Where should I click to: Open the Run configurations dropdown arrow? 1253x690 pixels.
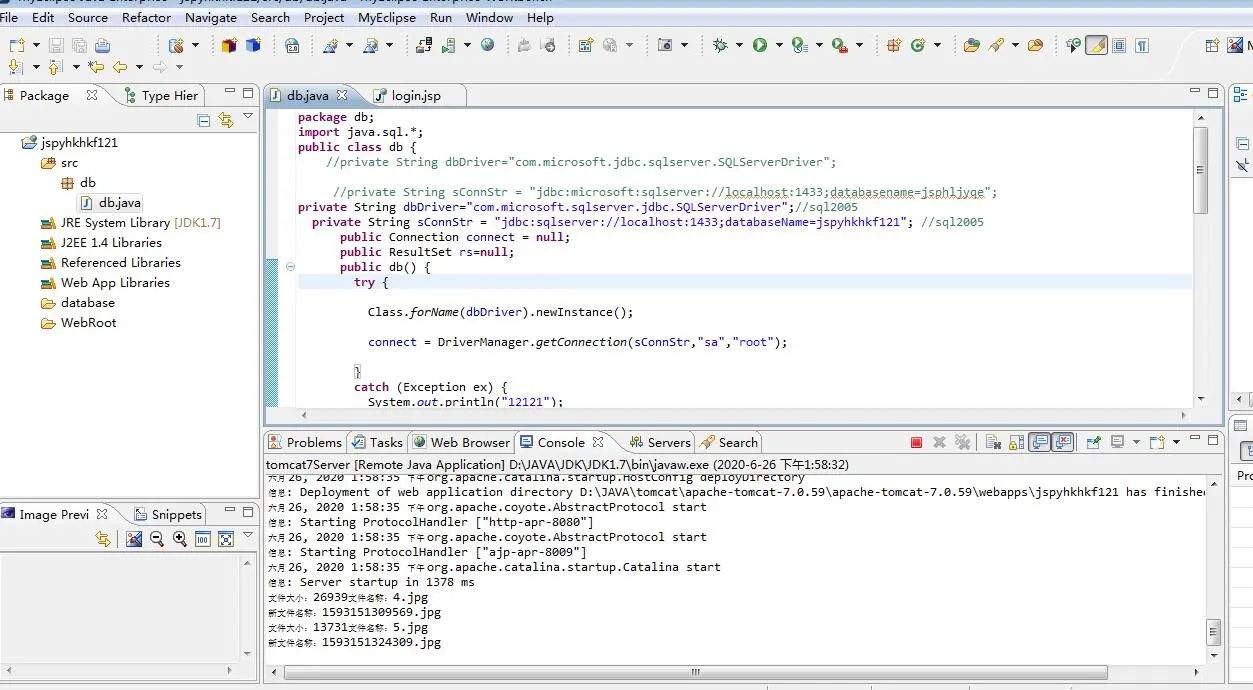[778, 45]
